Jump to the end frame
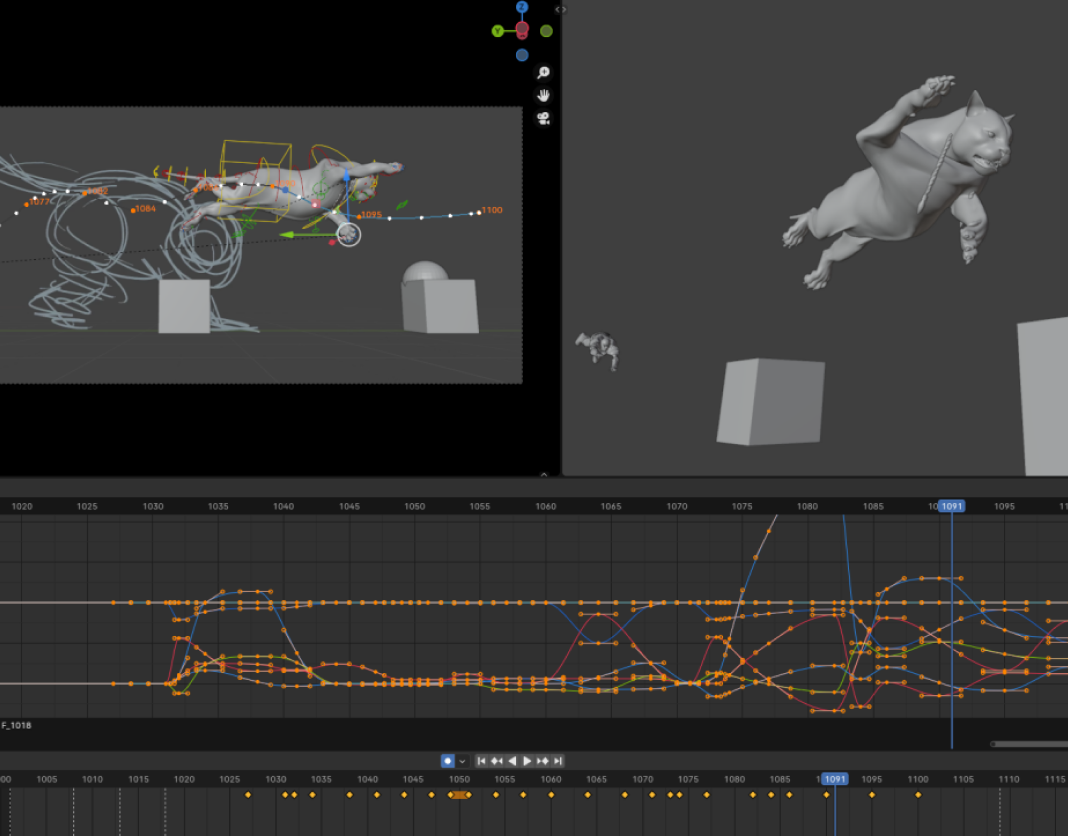 [x=558, y=761]
